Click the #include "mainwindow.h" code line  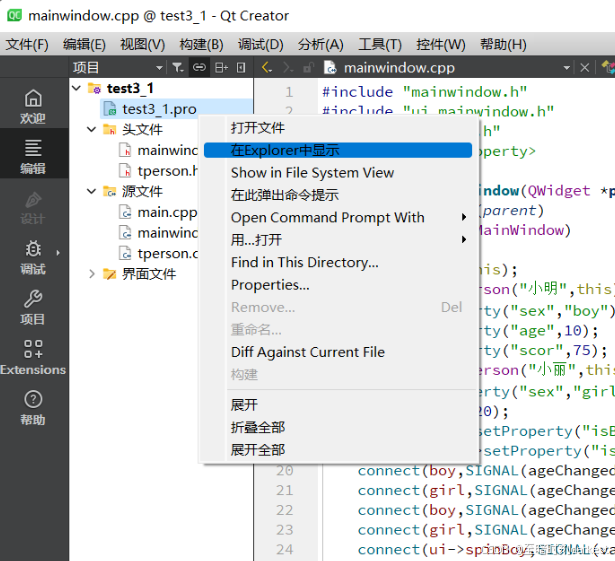424,92
